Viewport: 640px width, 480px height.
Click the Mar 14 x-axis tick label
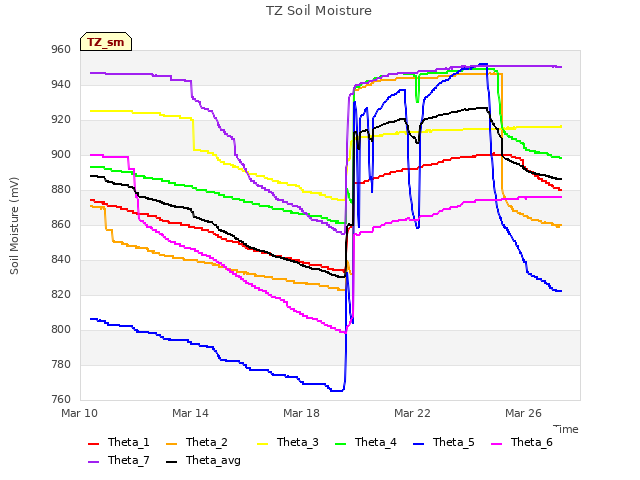(x=191, y=413)
